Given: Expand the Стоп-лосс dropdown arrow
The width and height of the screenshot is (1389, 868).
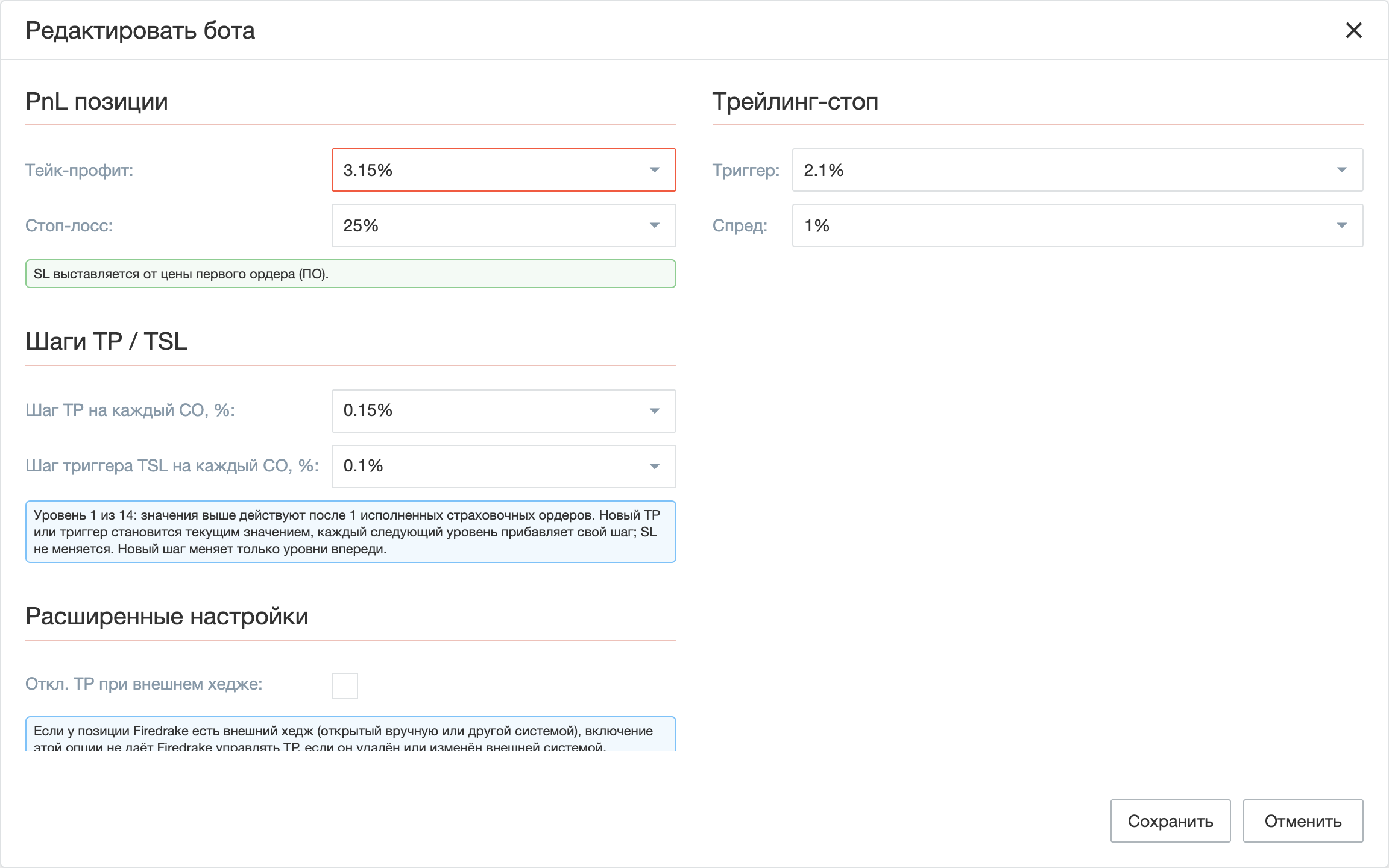Looking at the screenshot, I should point(654,225).
